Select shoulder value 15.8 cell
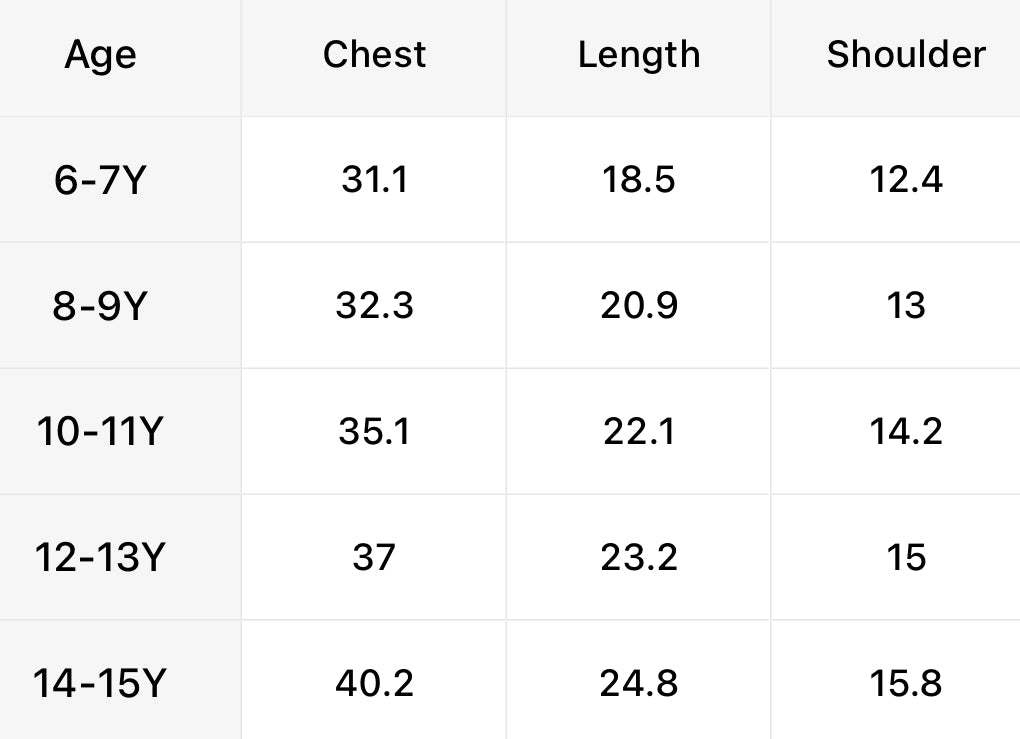This screenshot has height=739, width=1020. (x=906, y=684)
